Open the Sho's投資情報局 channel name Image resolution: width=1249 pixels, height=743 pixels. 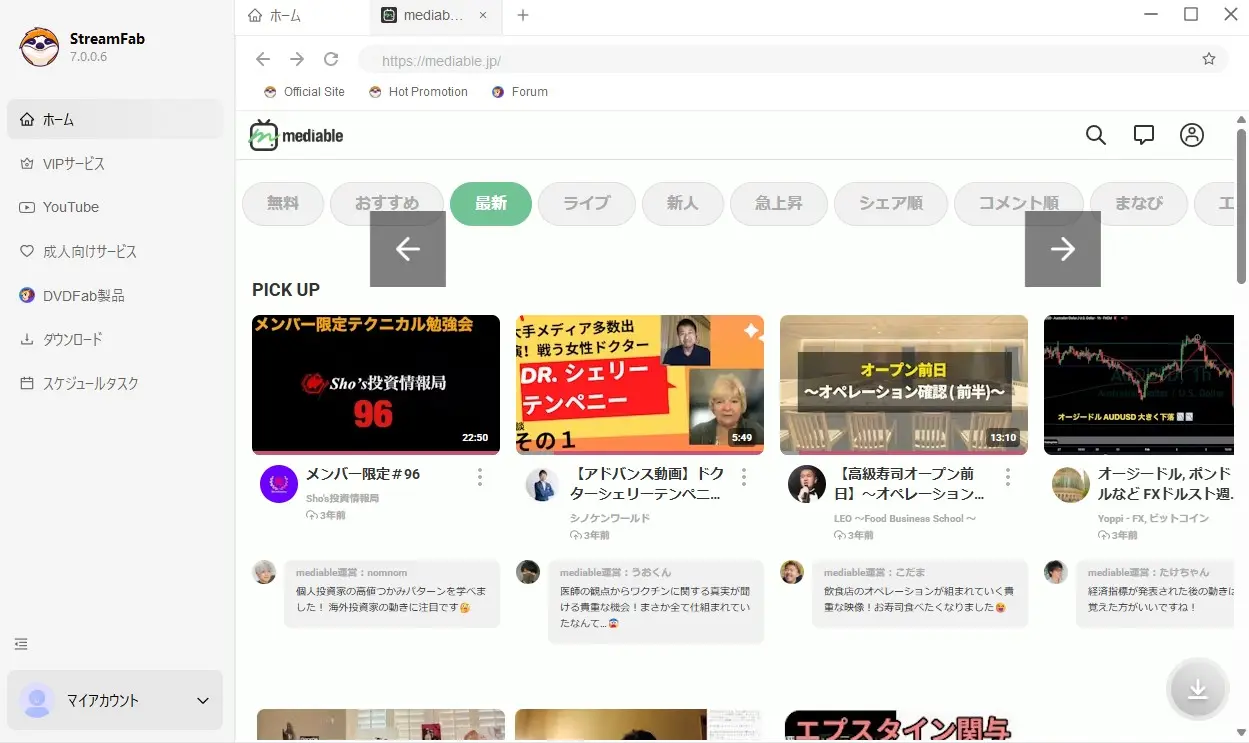point(342,498)
